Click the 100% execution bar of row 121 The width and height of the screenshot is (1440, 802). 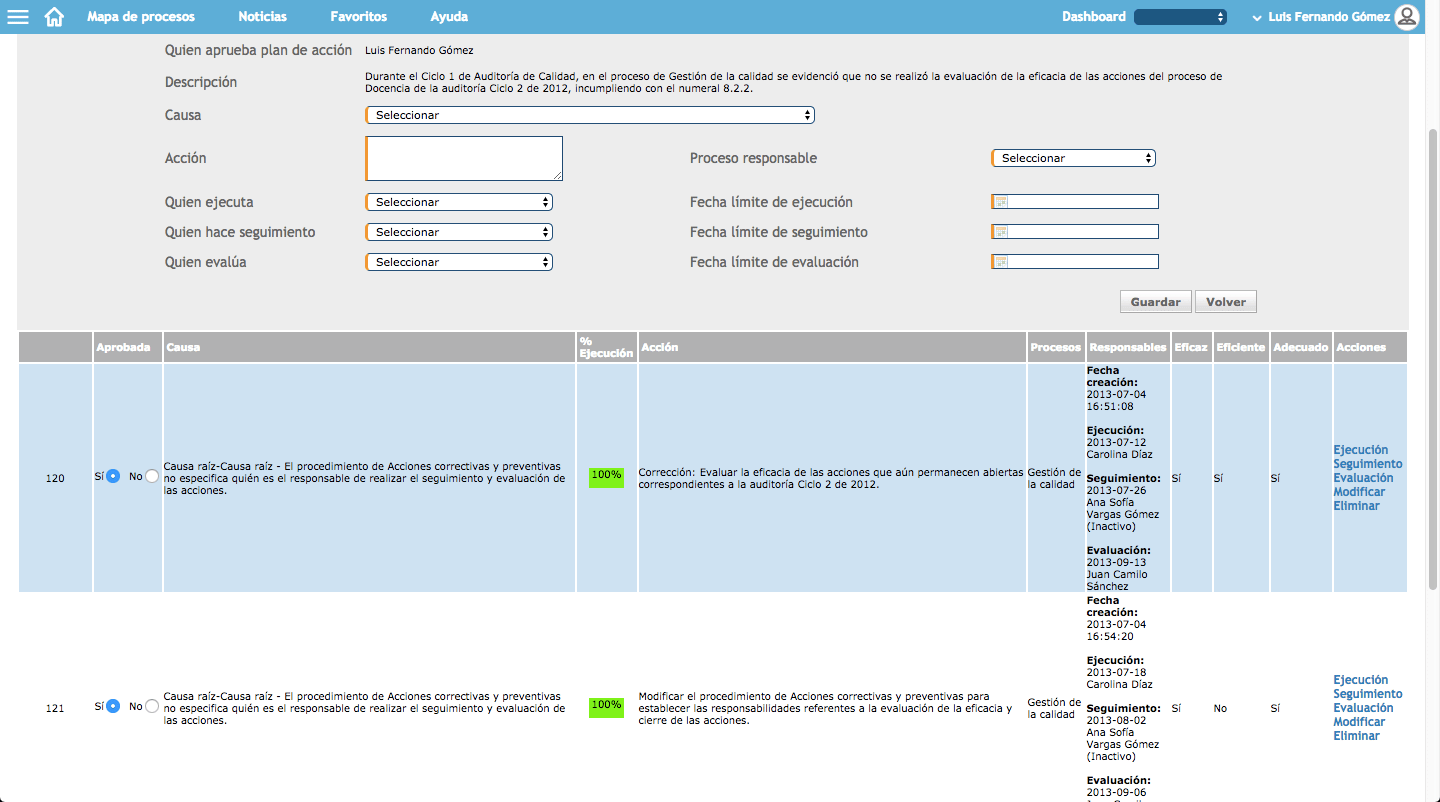[x=606, y=706]
